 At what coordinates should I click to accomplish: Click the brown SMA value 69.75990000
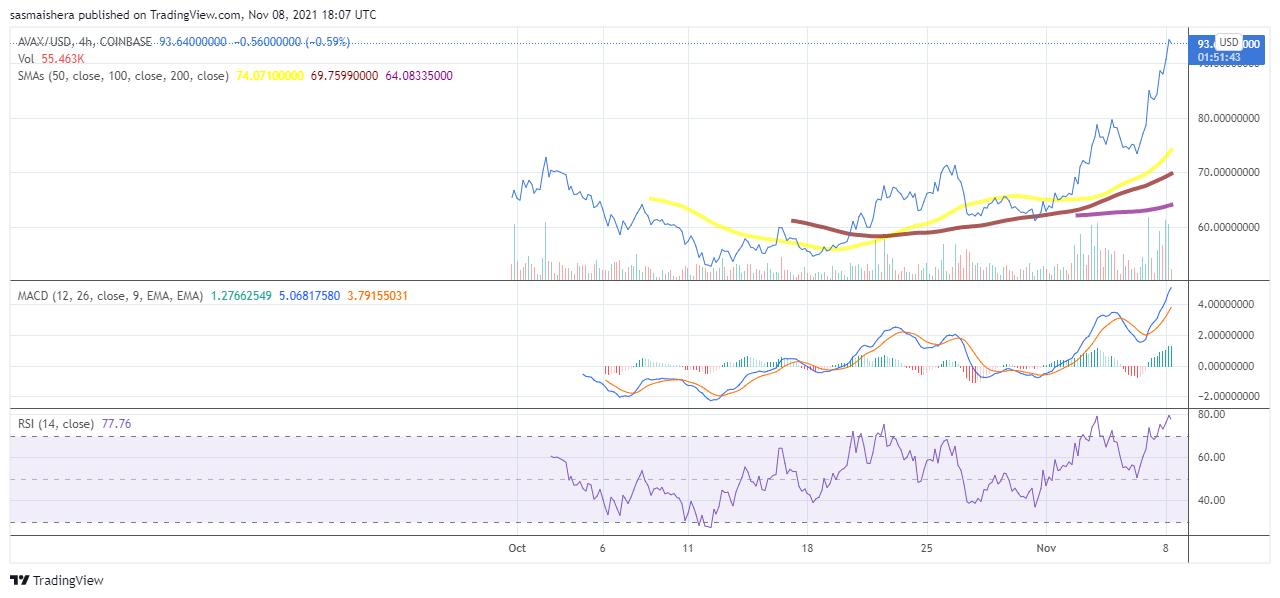342,76
